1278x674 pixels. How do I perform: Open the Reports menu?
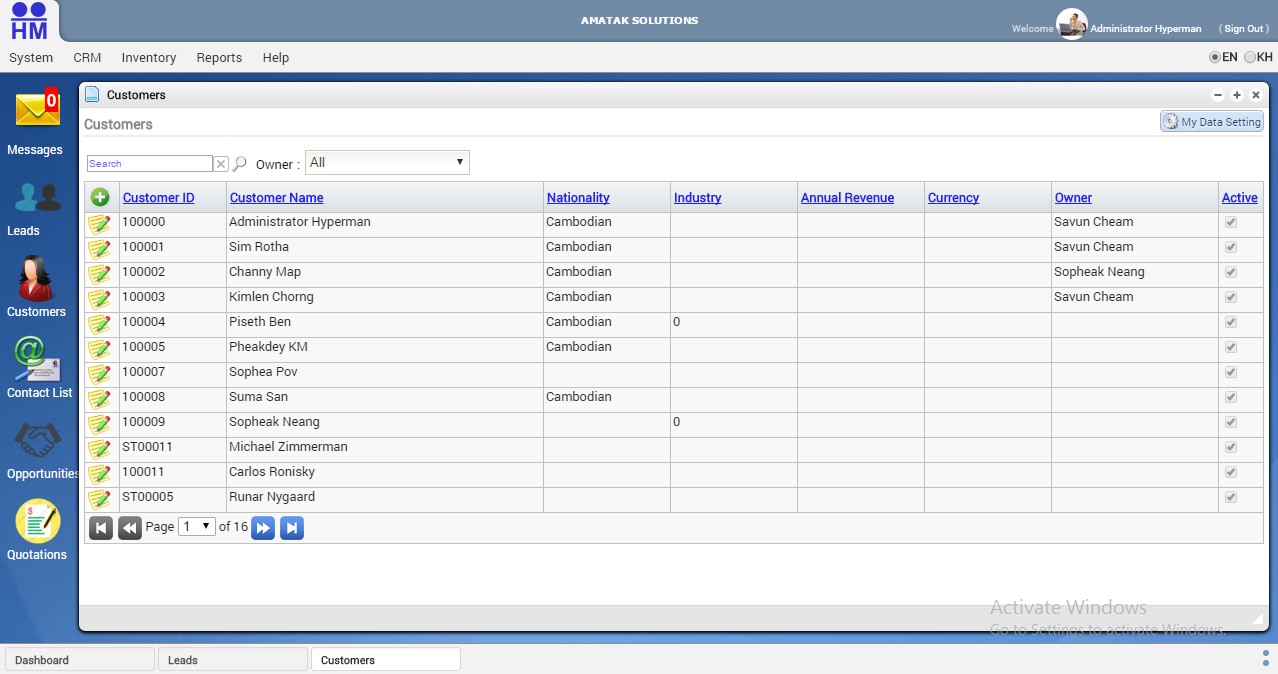pos(219,58)
